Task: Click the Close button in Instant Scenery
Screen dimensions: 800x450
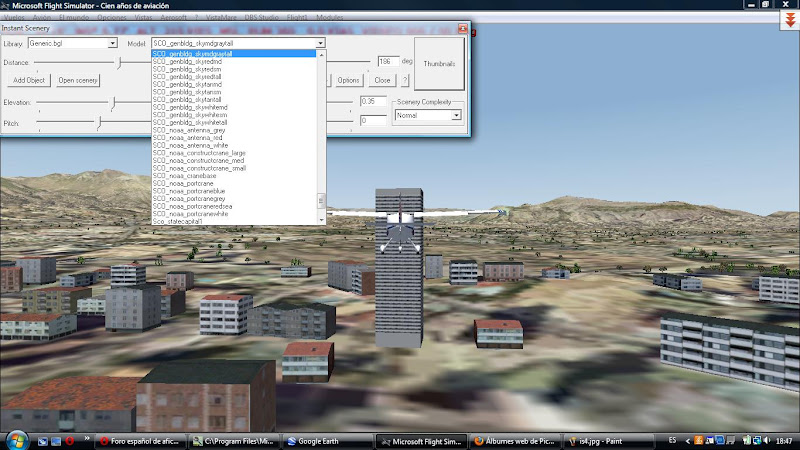Action: pos(382,80)
